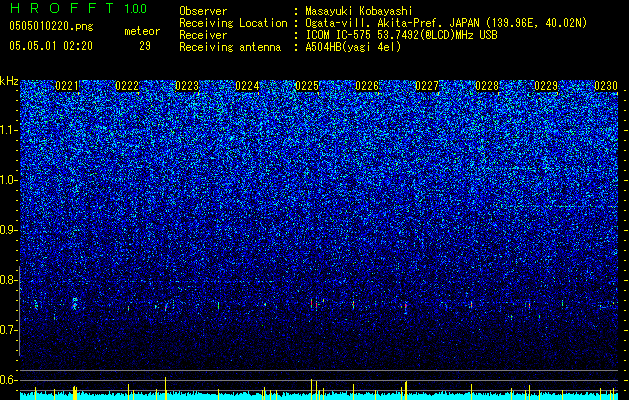
Task: Select the 0226 time marker
Action: [367, 86]
